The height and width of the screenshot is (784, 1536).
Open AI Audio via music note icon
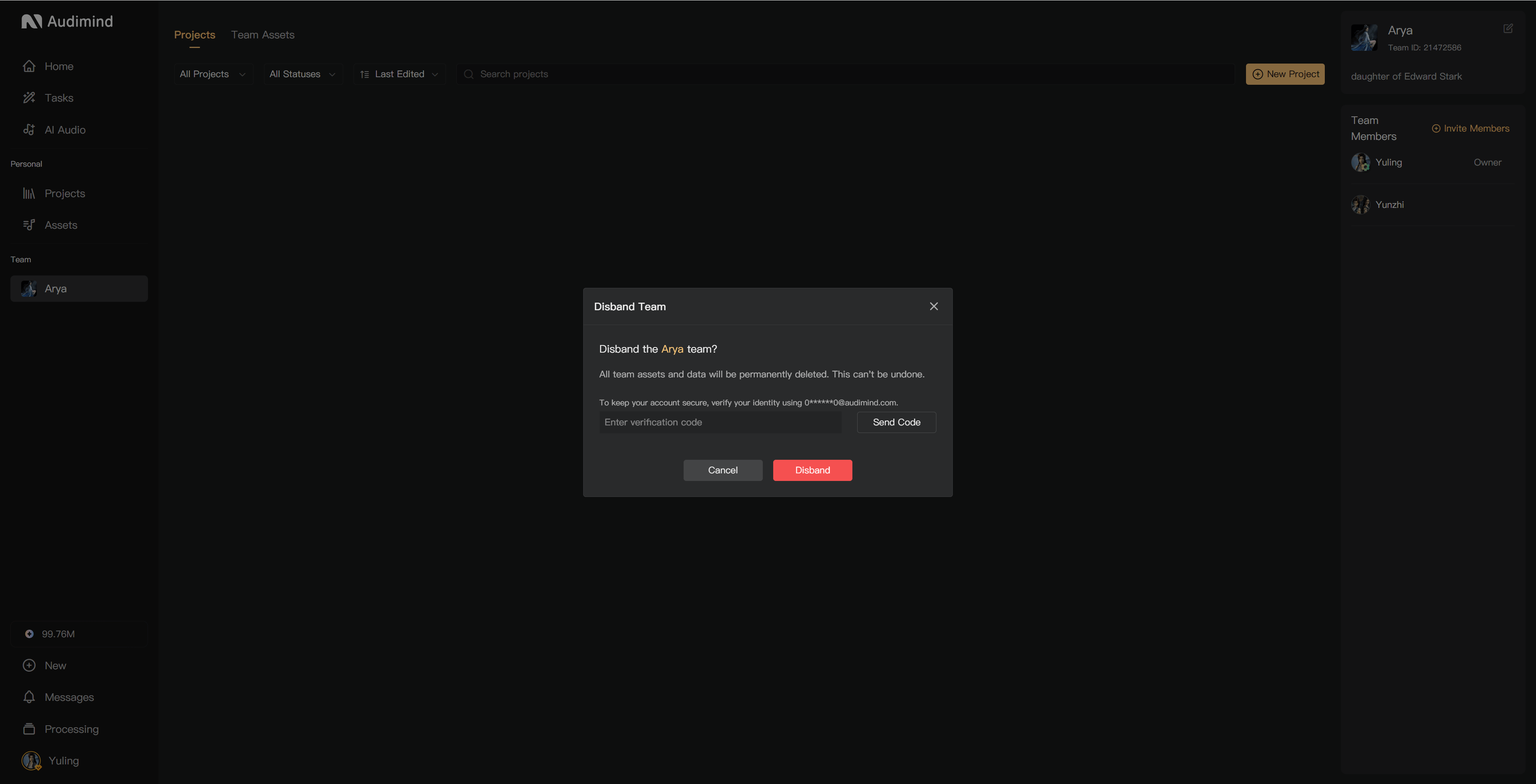(x=29, y=129)
